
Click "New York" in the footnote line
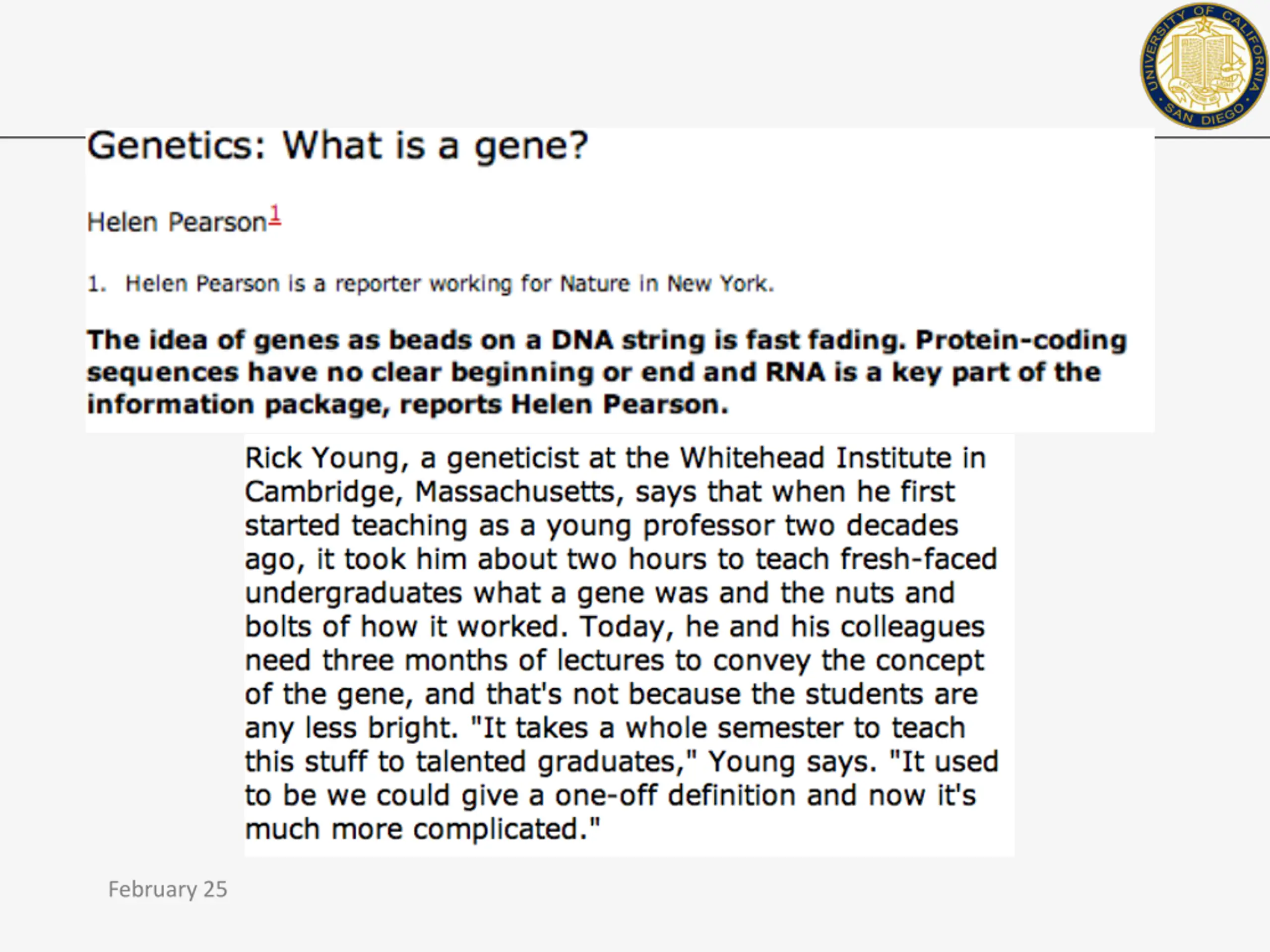point(720,284)
